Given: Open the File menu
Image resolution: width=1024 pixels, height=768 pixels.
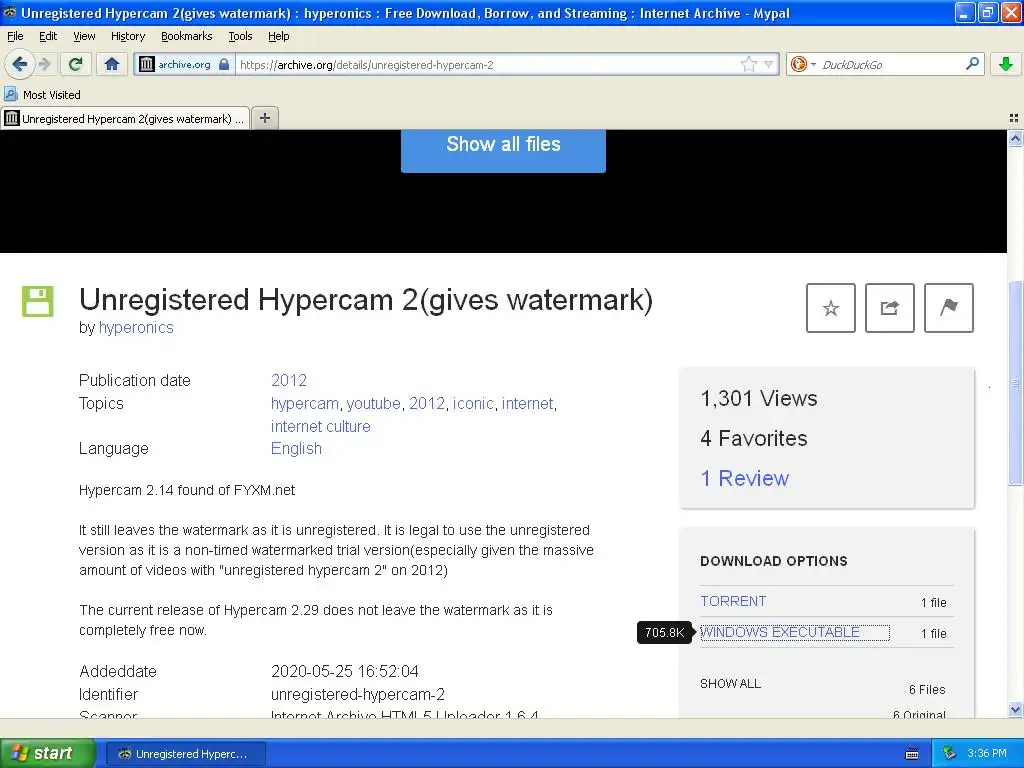Looking at the screenshot, I should (x=15, y=36).
